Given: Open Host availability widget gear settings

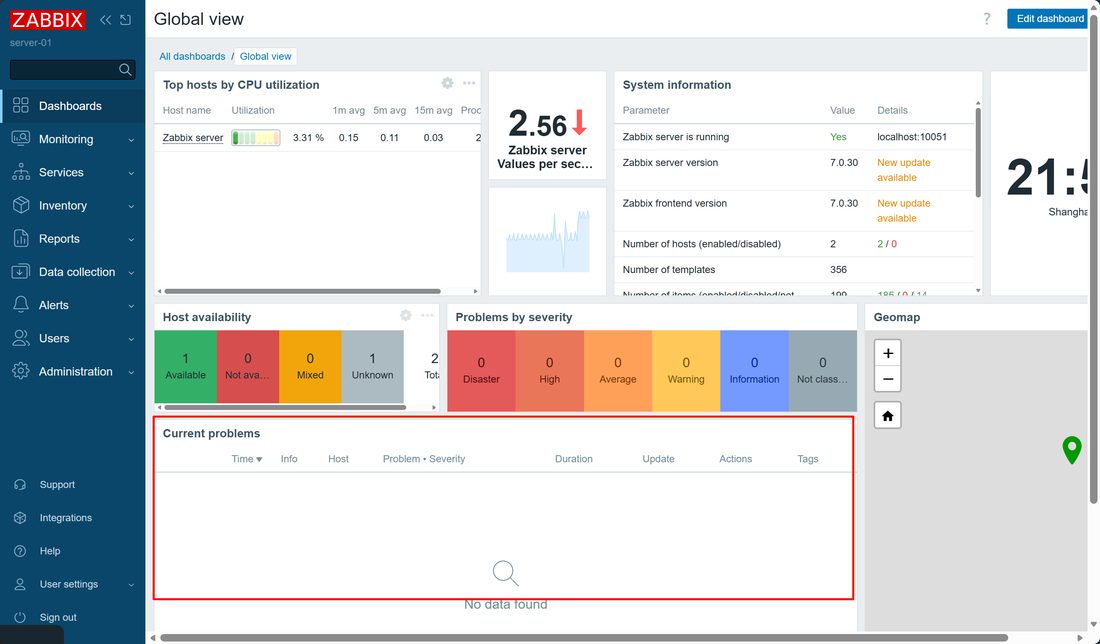Looking at the screenshot, I should point(405,316).
